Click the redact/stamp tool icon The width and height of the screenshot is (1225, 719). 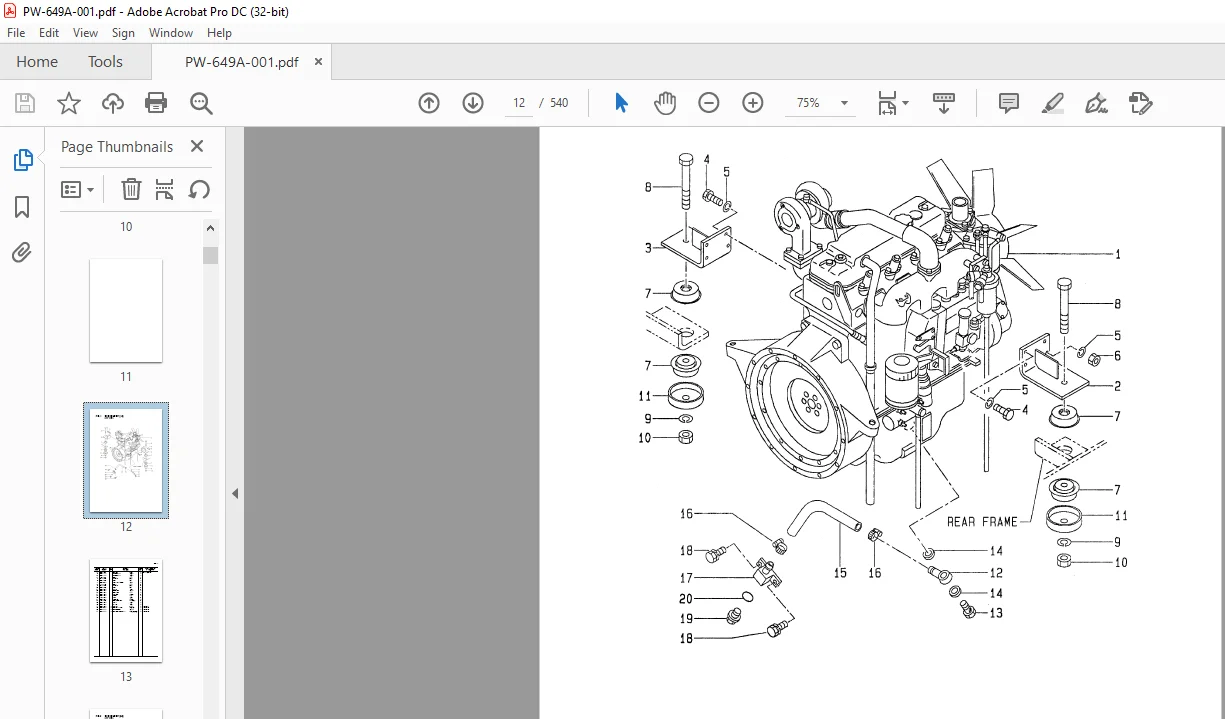pyautogui.click(x=1140, y=103)
